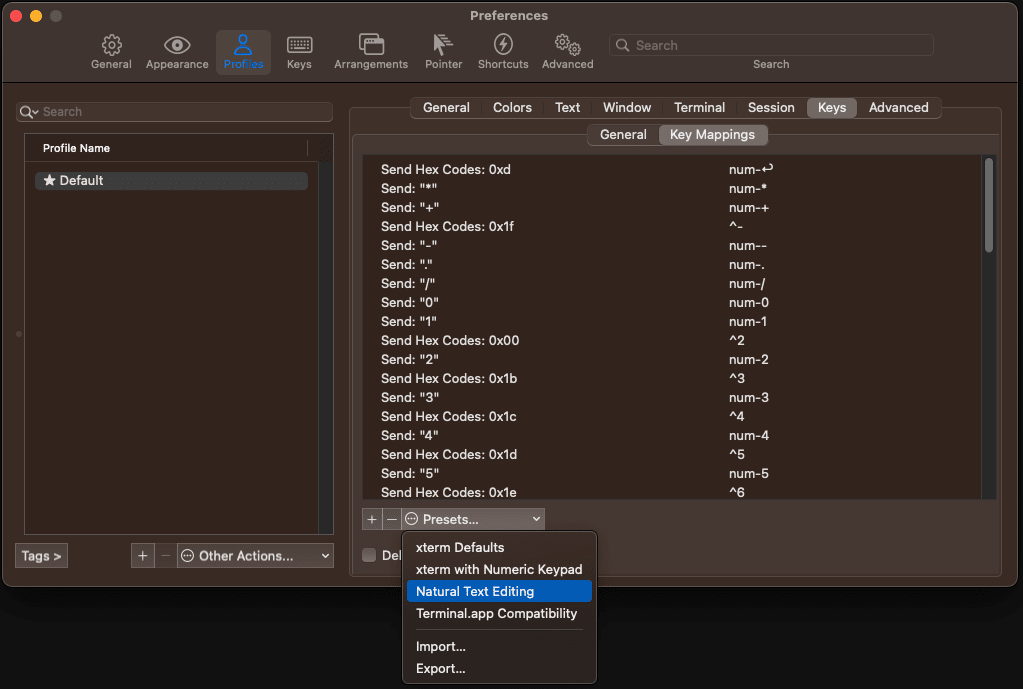Click the Preferences search field
The height and width of the screenshot is (689, 1023).
click(x=771, y=45)
